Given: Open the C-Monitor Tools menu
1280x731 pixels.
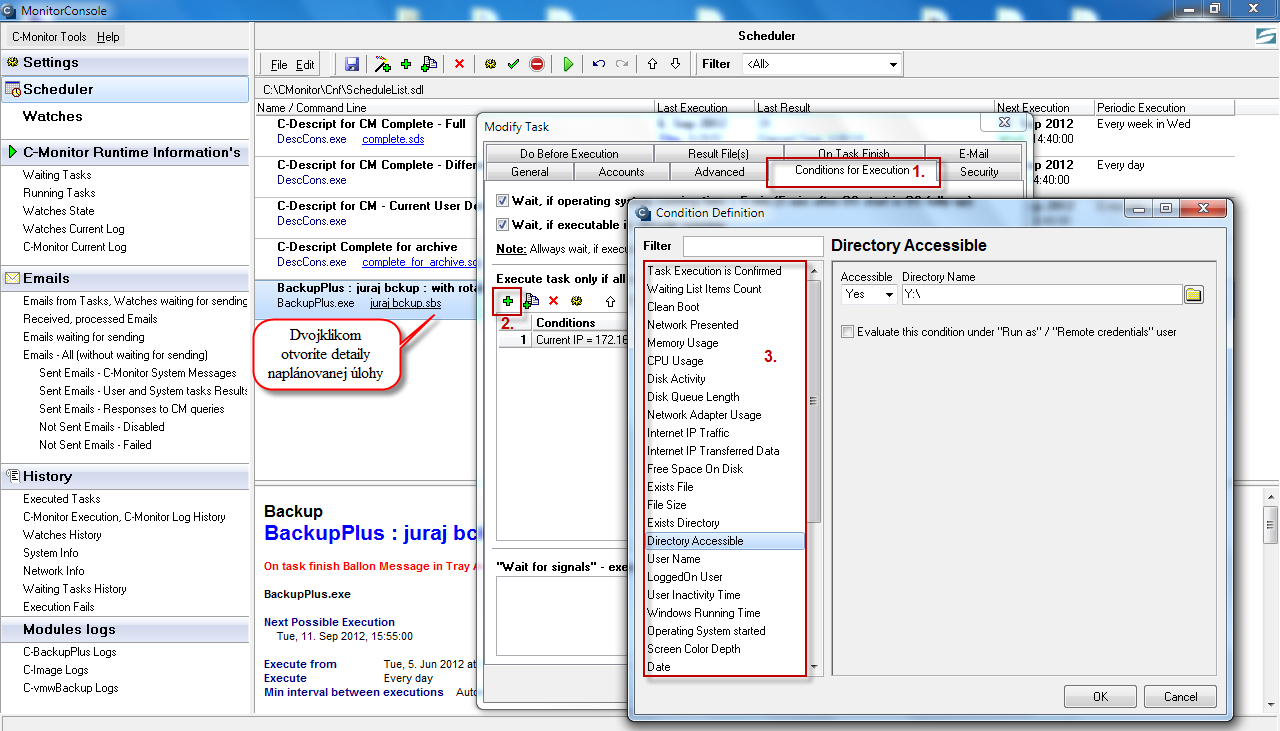Looking at the screenshot, I should click(x=49, y=37).
